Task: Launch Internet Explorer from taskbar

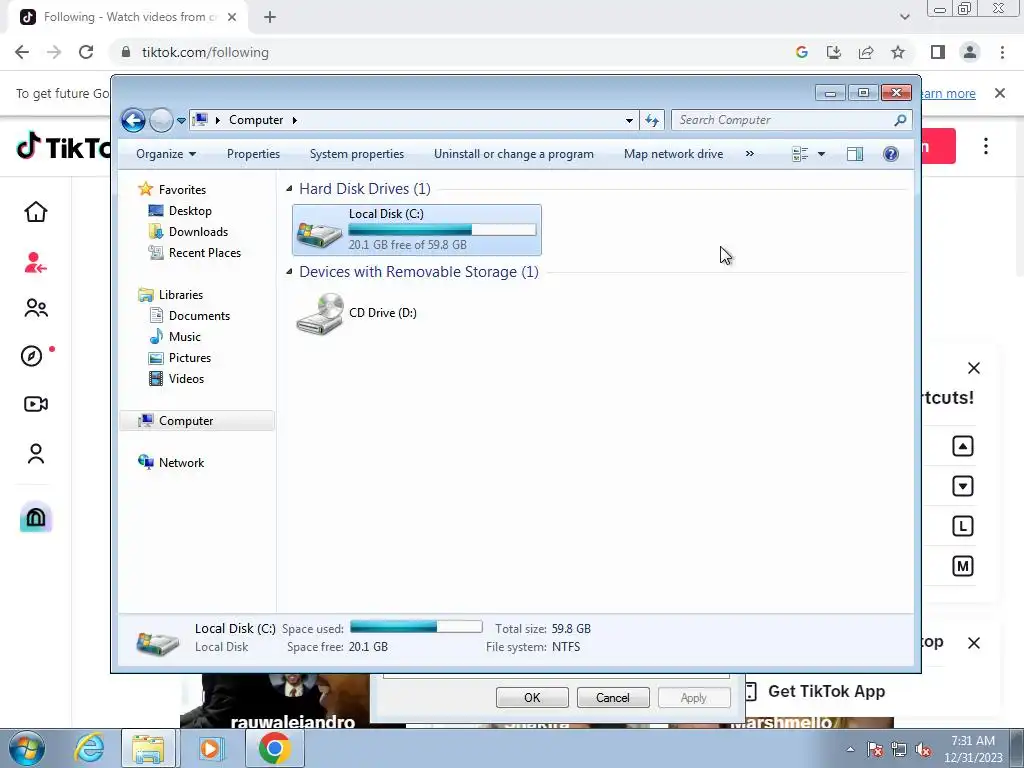Action: click(89, 748)
